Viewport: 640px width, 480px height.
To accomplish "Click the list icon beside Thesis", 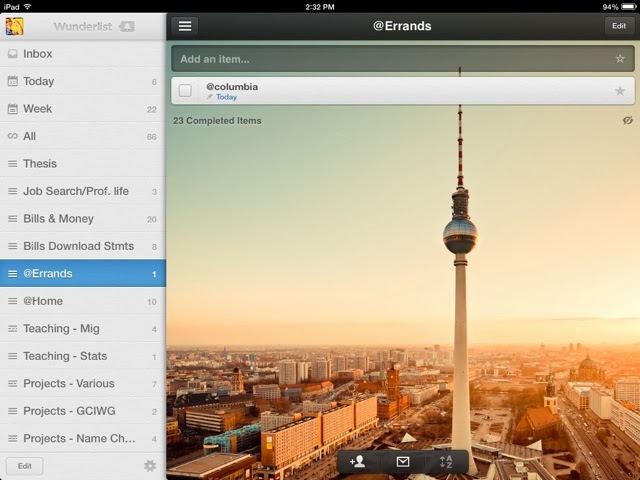I will tap(13, 164).
